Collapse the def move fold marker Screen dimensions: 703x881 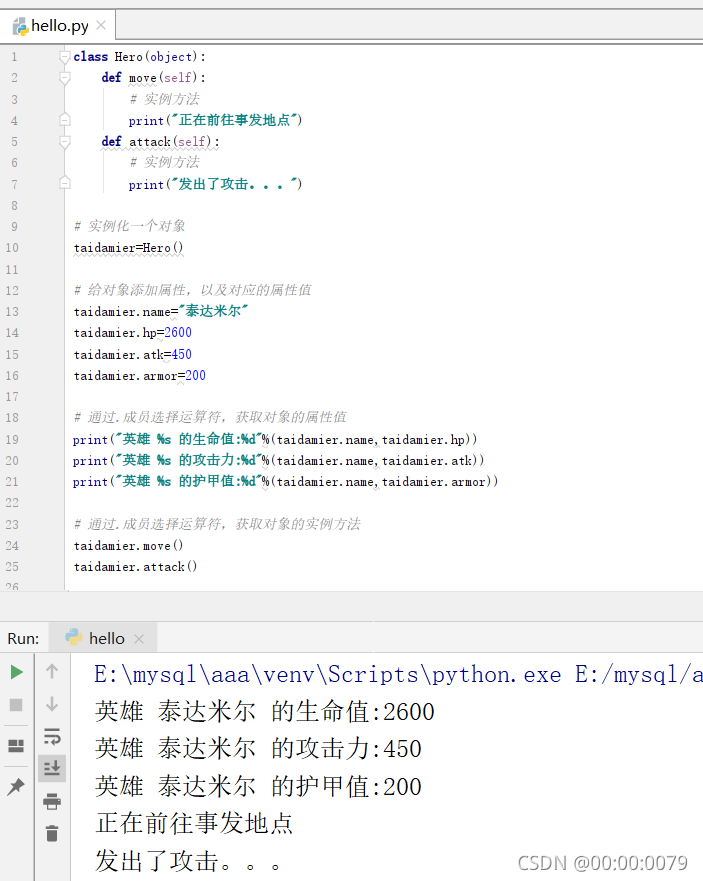click(x=65, y=78)
